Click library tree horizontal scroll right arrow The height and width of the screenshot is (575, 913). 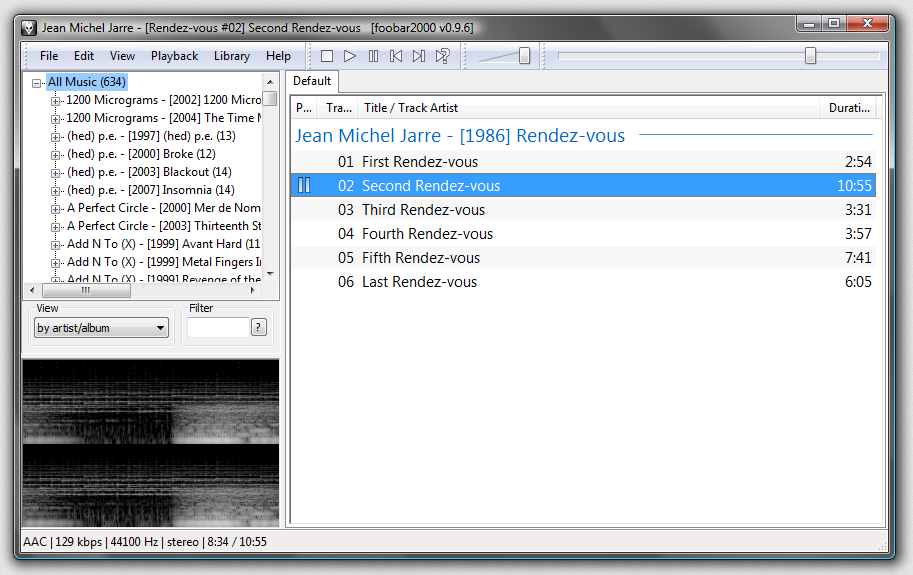point(253,290)
